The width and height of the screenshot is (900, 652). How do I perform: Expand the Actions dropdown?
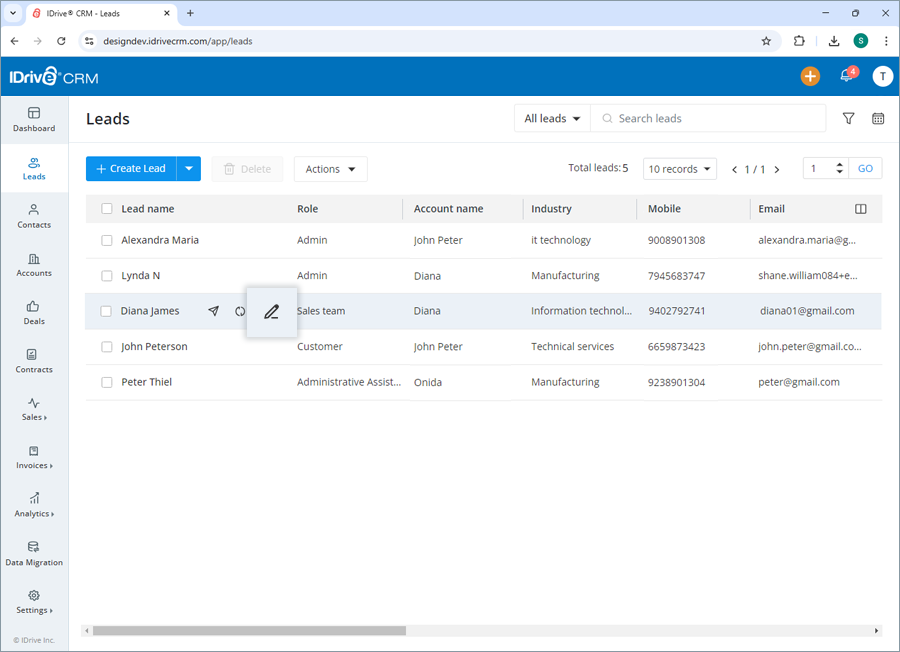click(330, 169)
